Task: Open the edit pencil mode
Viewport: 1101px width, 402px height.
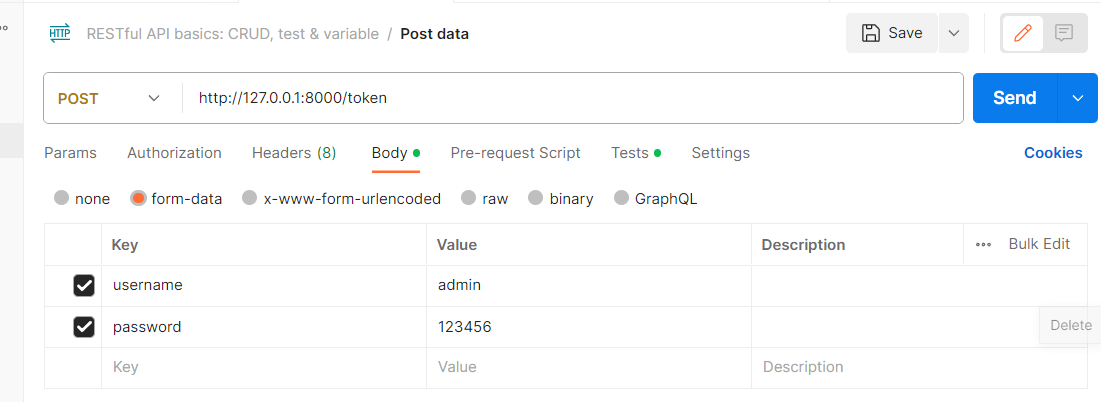Action: click(x=1022, y=33)
